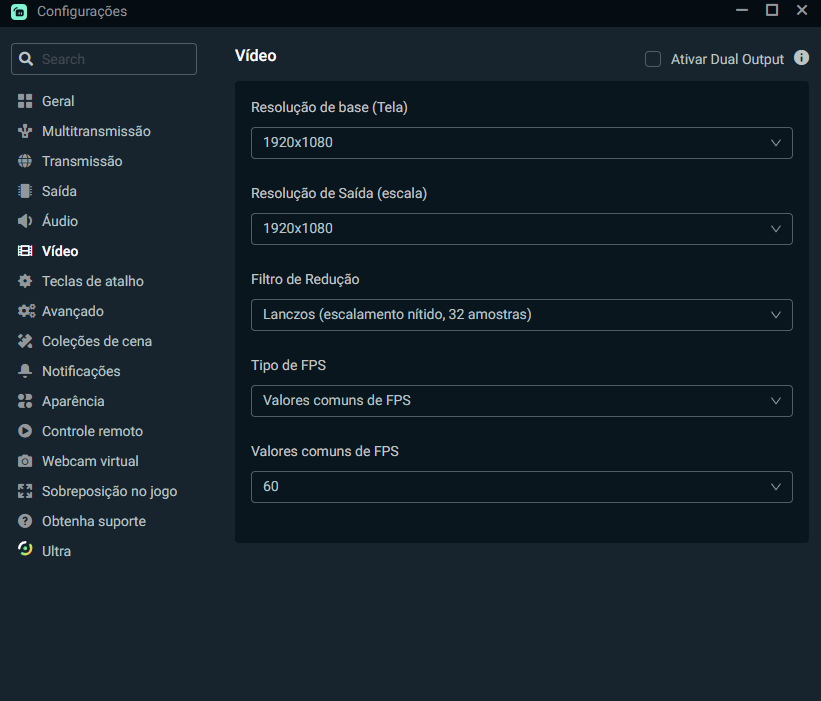The height and width of the screenshot is (701, 821).
Task: Click the bell icon for Notificações
Action: 25,371
